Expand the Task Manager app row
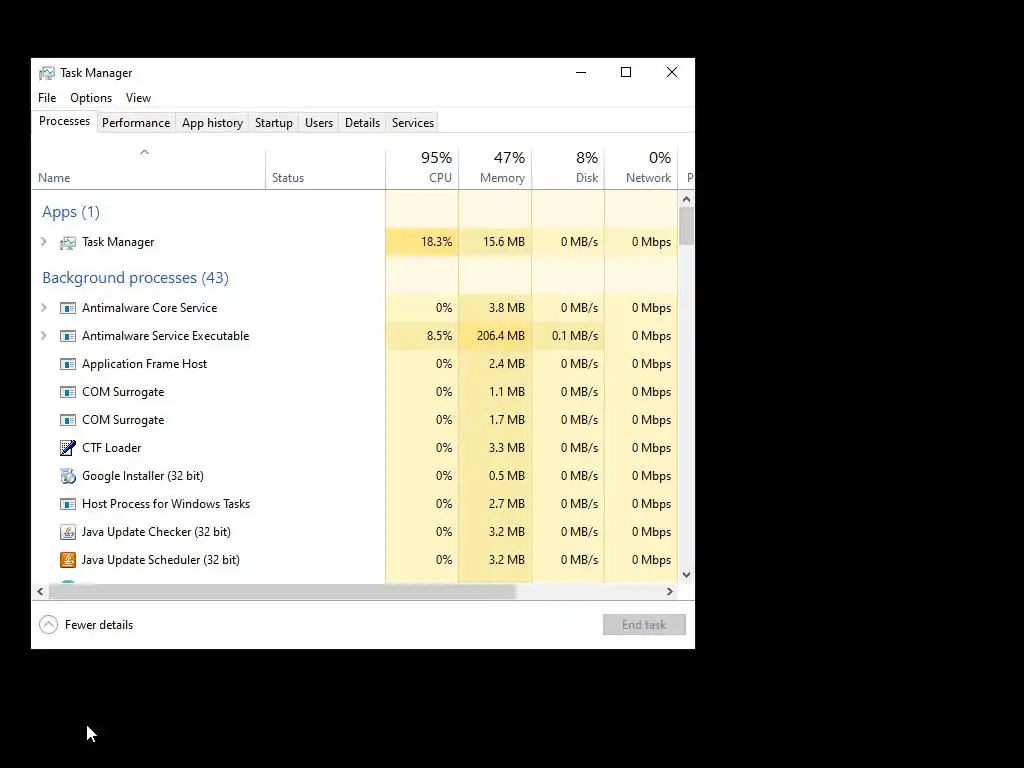The width and height of the screenshot is (1024, 768). click(44, 242)
